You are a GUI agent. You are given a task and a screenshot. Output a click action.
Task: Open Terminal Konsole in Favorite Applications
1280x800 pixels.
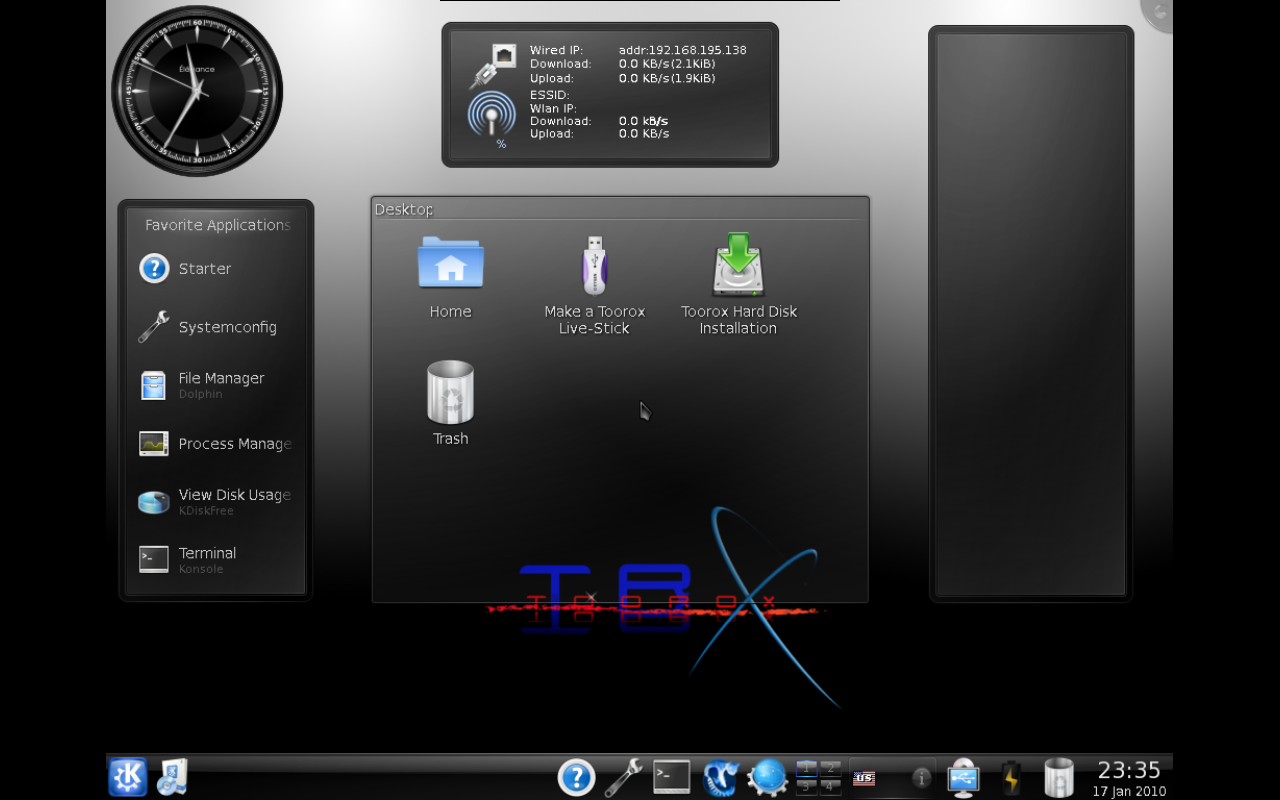(x=216, y=560)
